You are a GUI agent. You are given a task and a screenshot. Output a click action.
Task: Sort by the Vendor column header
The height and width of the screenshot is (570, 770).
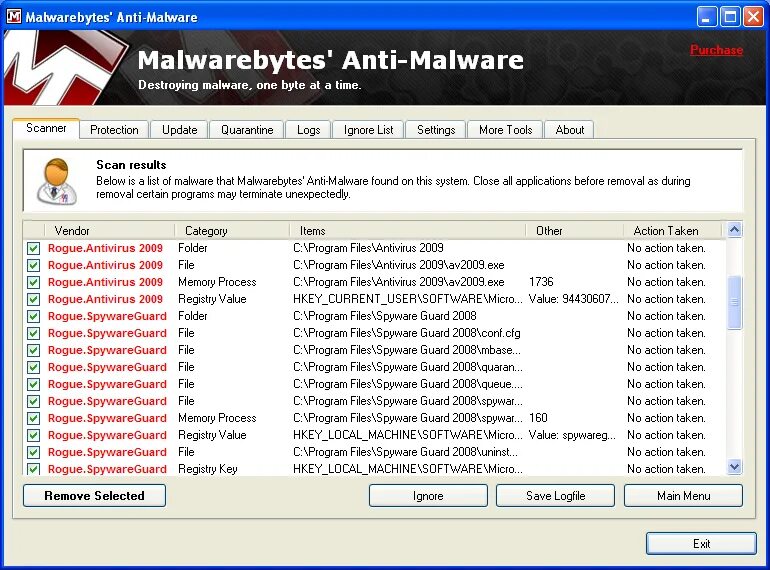(x=109, y=231)
